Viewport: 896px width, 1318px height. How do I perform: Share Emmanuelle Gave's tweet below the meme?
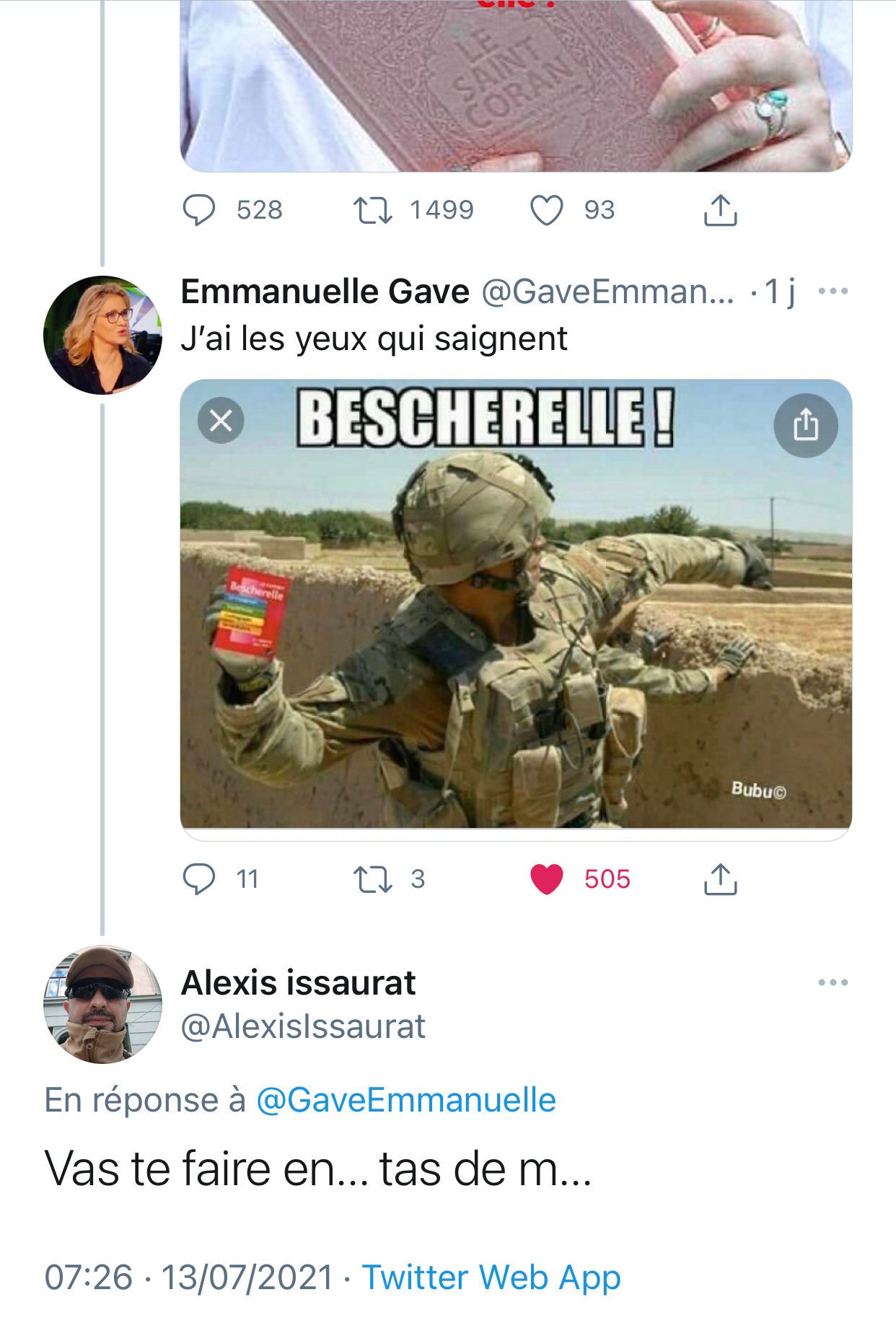[x=719, y=879]
